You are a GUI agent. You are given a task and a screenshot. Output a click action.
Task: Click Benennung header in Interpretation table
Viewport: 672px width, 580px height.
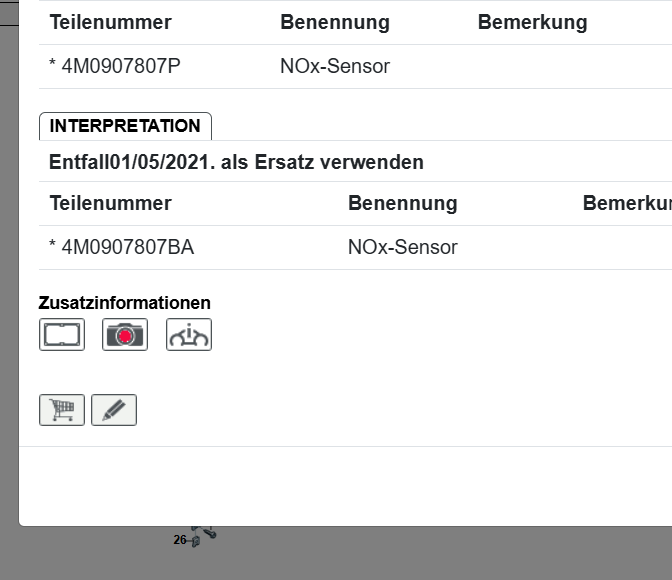(402, 203)
